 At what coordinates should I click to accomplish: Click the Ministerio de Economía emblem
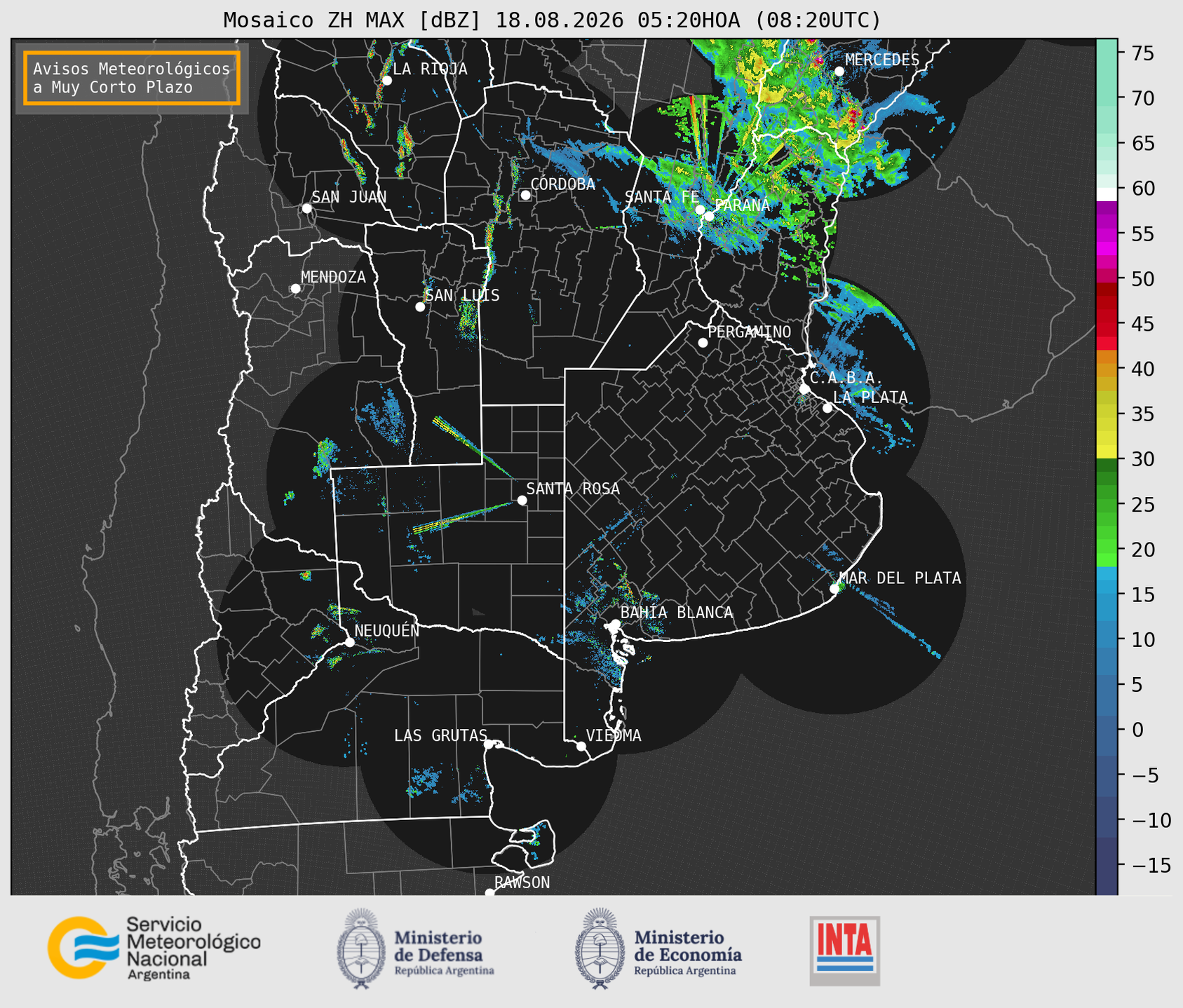tap(600, 948)
